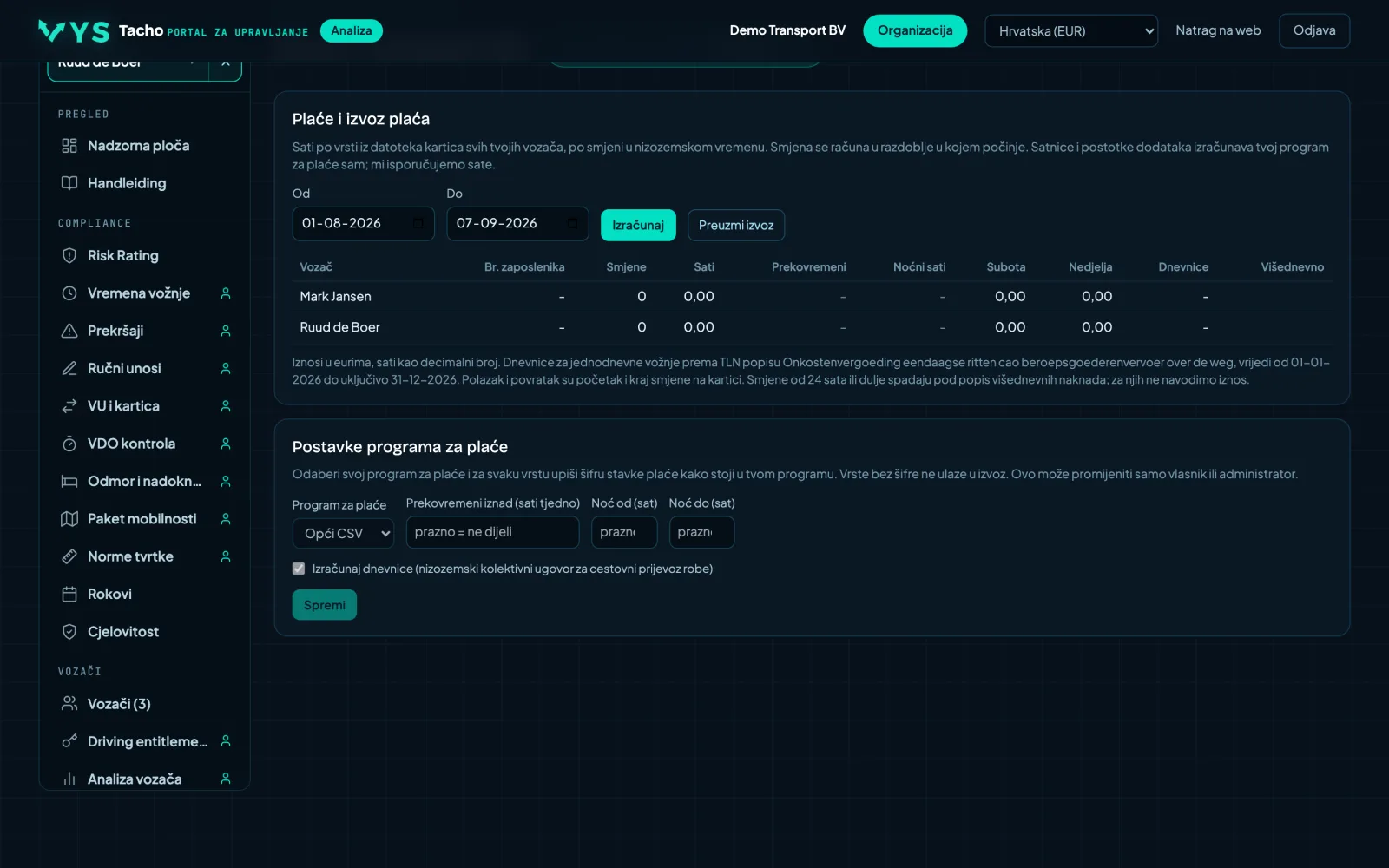
Task: Open the calendar picker in the Do date field
Action: point(573,224)
